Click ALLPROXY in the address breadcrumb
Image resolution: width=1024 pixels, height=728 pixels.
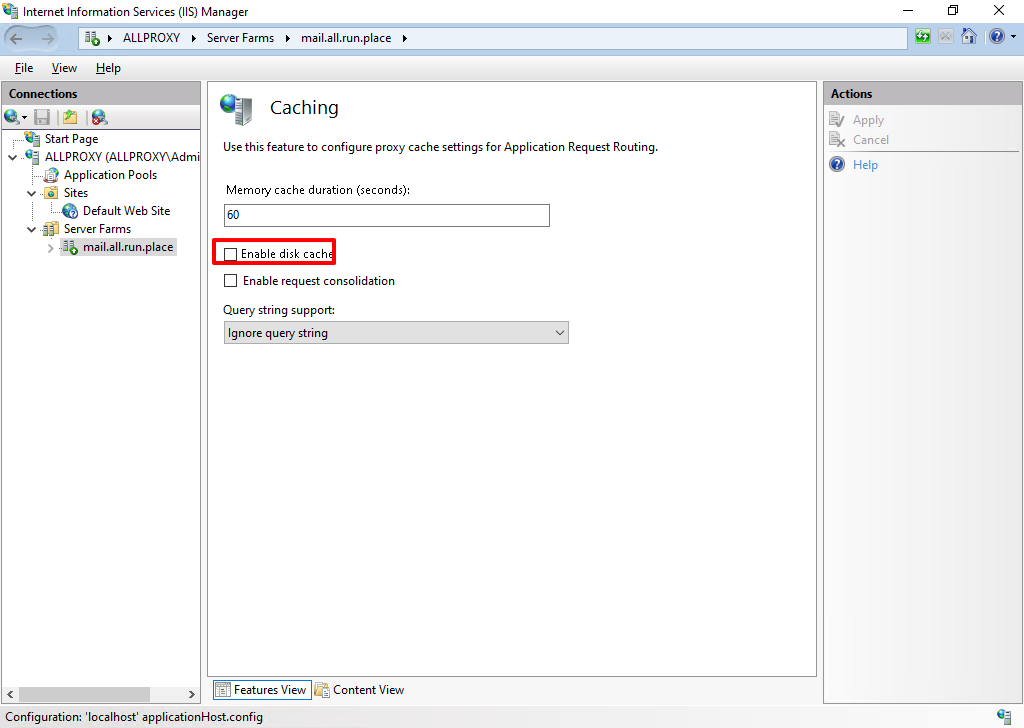(x=152, y=38)
